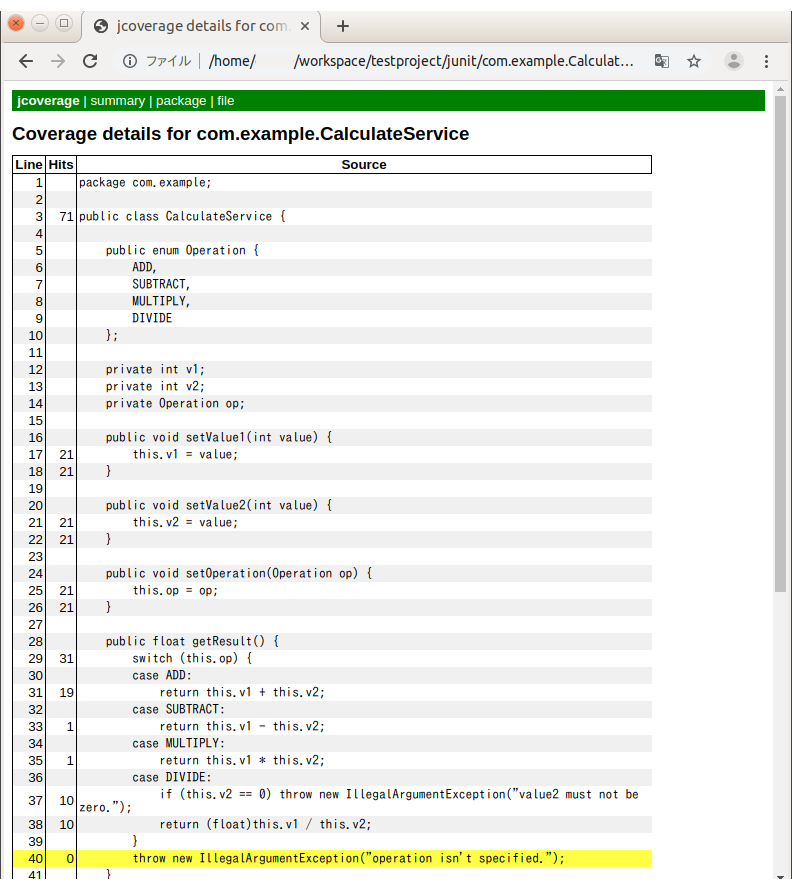This screenshot has width=792, height=890.
Task: Open Chrome three-dot menu
Action: coord(766,61)
